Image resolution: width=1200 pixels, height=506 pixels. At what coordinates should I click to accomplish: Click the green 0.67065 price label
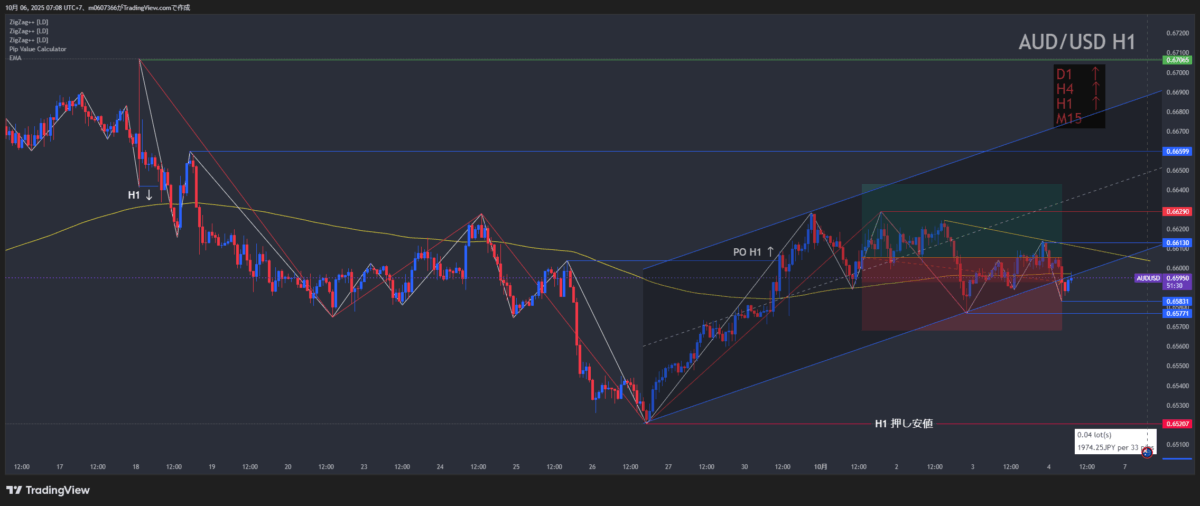(1176, 61)
